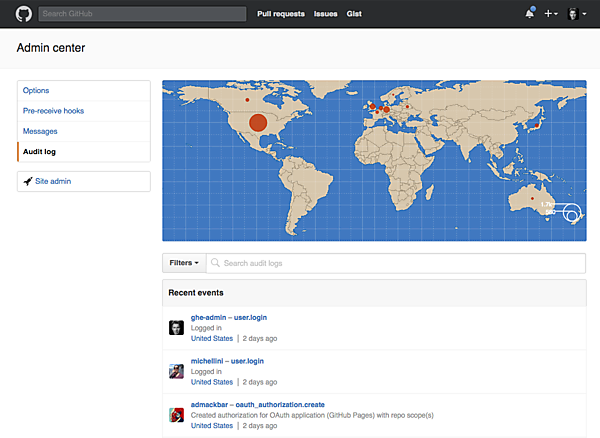
Task: Open Messages in the admin sidebar
Action: tap(40, 131)
